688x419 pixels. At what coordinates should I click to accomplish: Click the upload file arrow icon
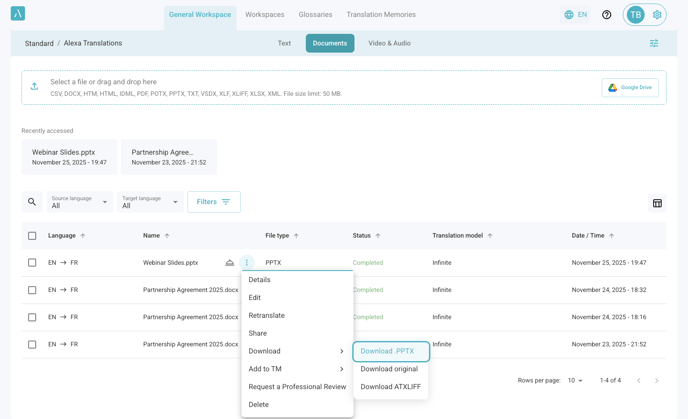(35, 87)
